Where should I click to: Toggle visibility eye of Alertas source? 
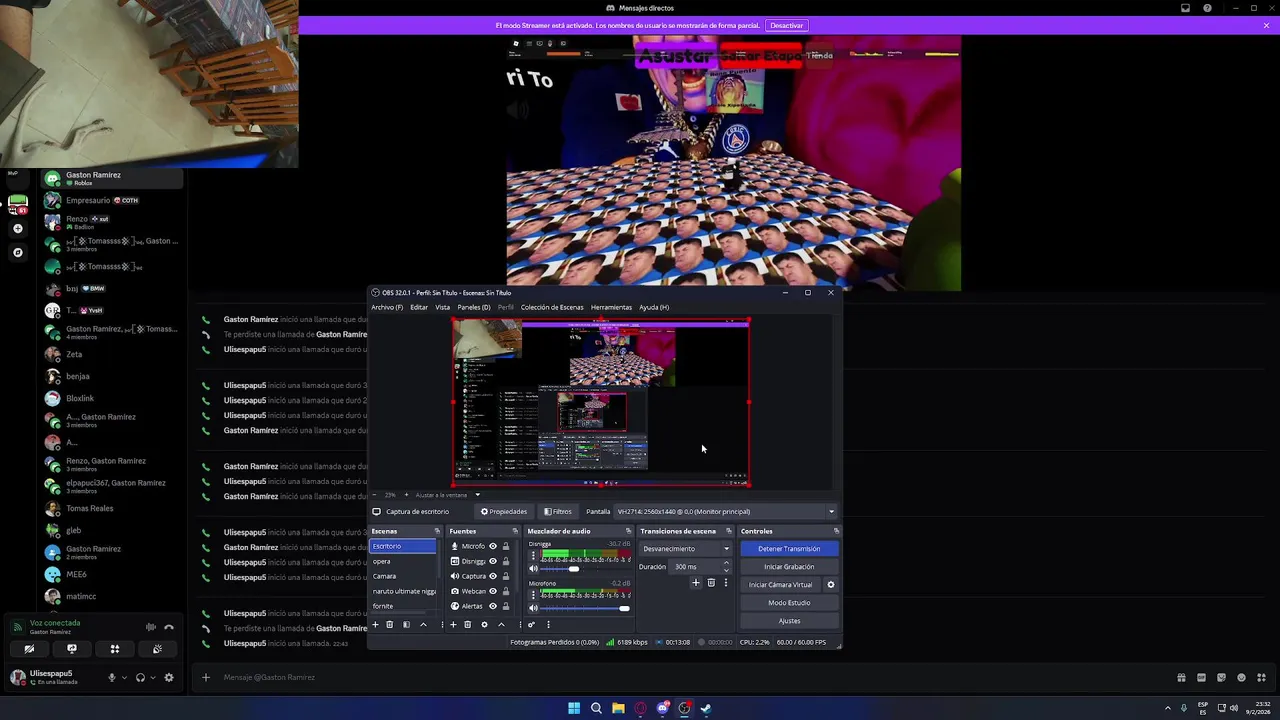coord(492,606)
